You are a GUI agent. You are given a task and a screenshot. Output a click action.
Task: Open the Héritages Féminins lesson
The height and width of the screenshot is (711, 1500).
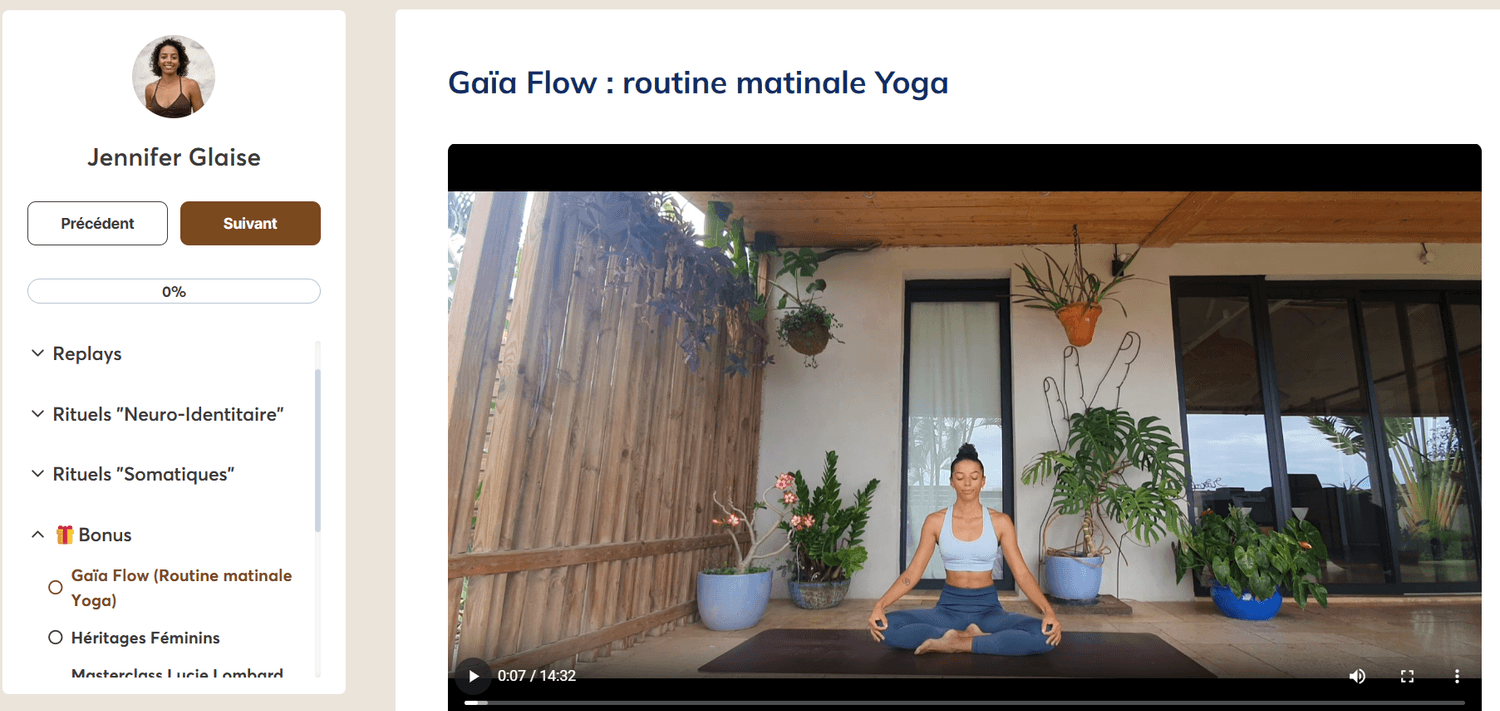click(145, 637)
